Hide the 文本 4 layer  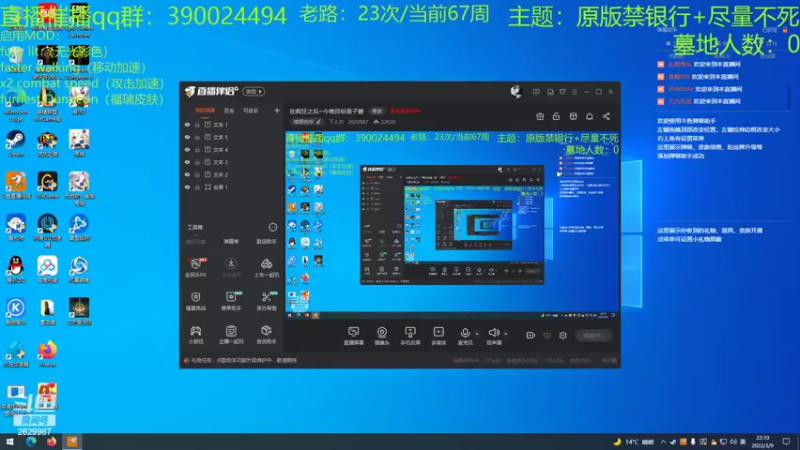tap(187, 149)
